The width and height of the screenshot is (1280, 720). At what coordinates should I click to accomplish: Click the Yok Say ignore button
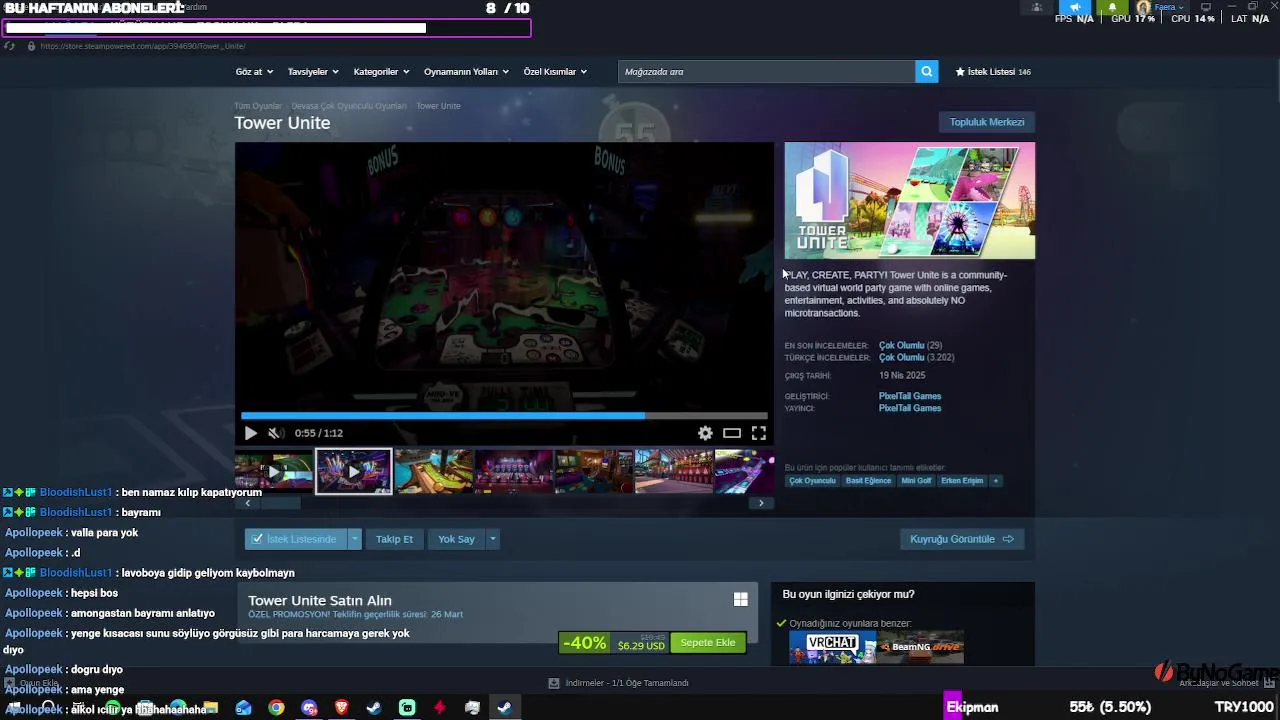click(x=456, y=539)
